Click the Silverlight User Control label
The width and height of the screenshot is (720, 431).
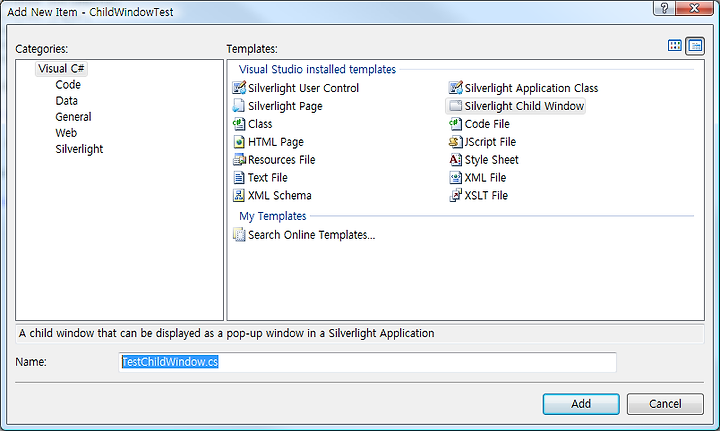pyautogui.click(x=304, y=88)
